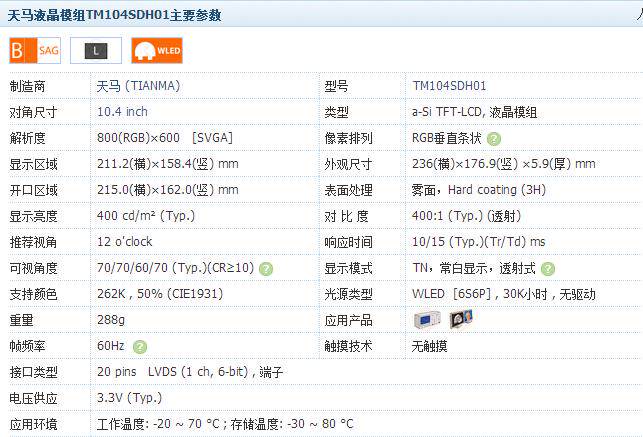Open help icon beside 70/70/60/70 viewing angle
Viewport: 643px width, 437px height.
pos(266,269)
